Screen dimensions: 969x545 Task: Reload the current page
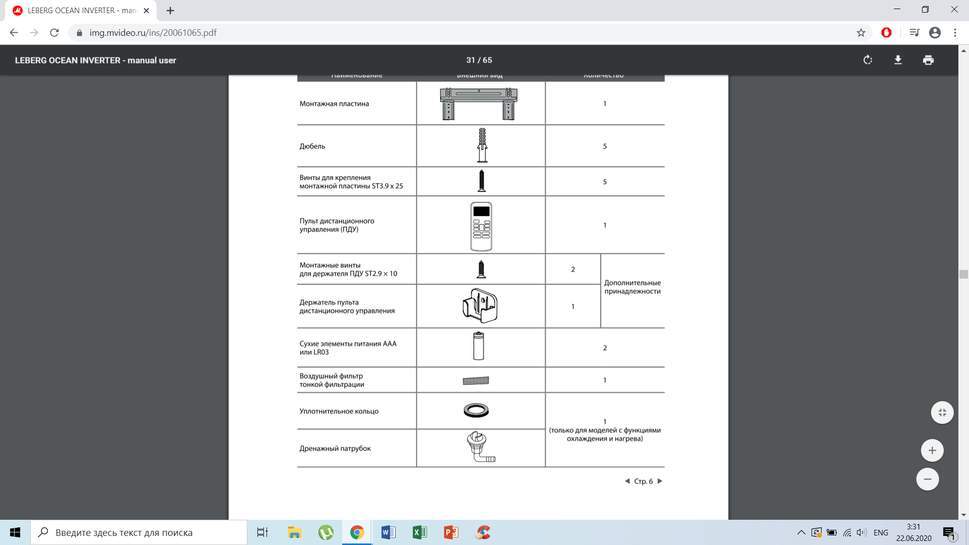(54, 33)
